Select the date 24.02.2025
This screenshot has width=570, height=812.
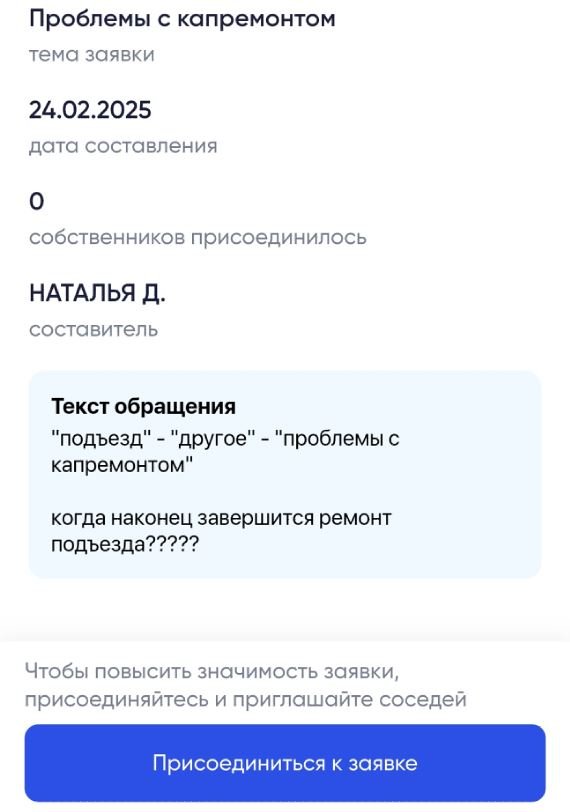tap(90, 110)
